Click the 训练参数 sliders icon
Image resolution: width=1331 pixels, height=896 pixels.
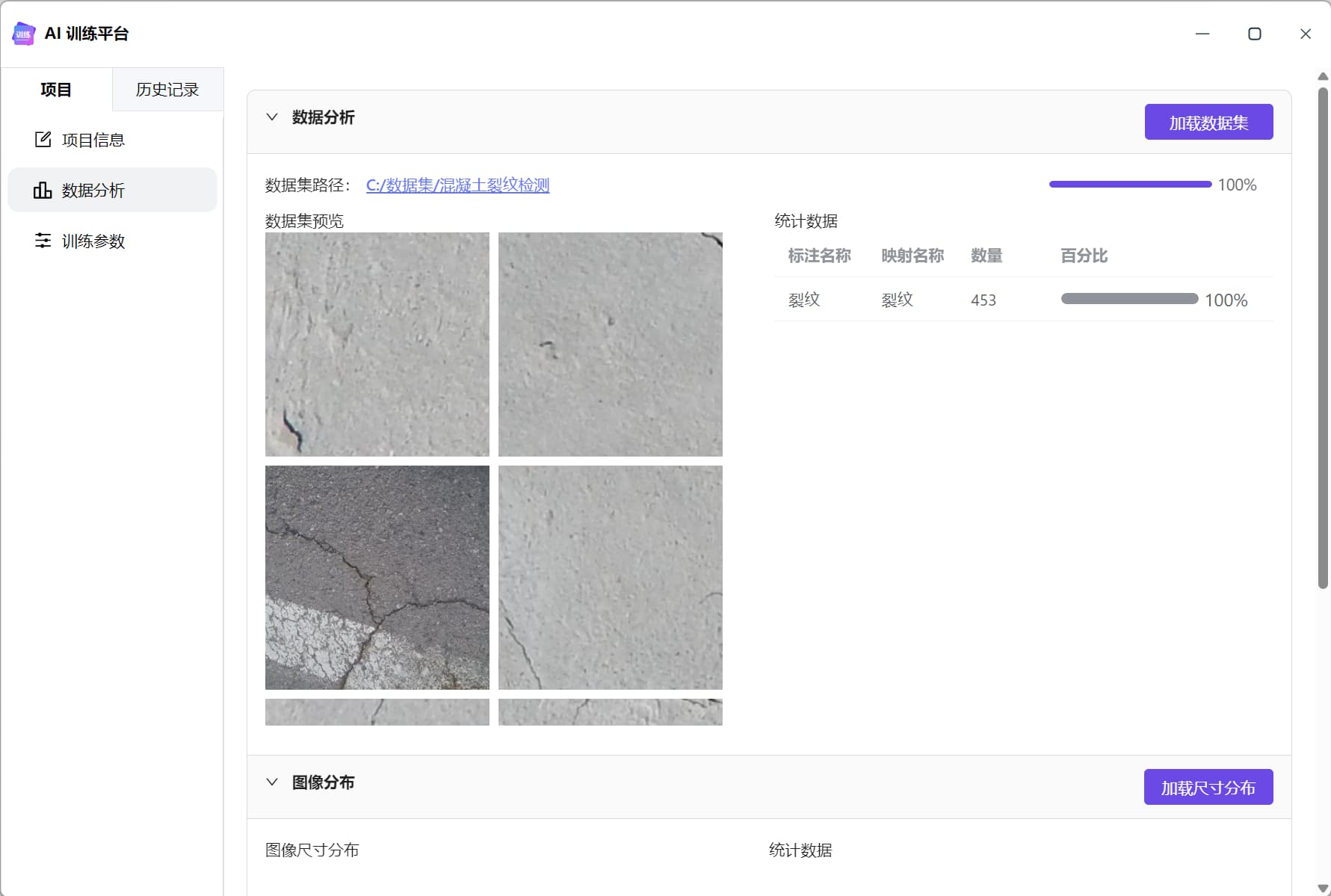43,241
